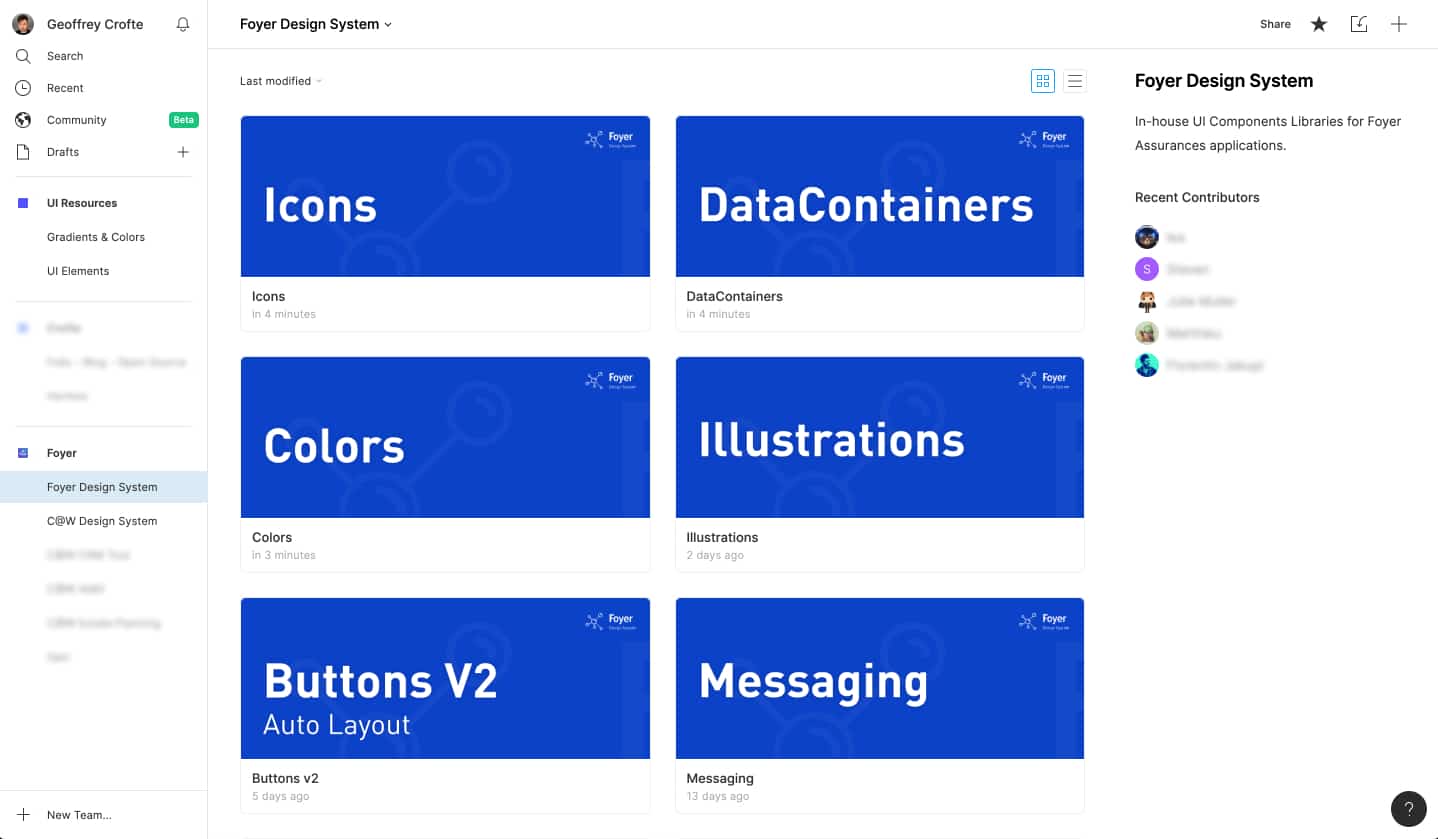Click the UI Resources team square icon
The image size is (1438, 839).
(x=23, y=203)
